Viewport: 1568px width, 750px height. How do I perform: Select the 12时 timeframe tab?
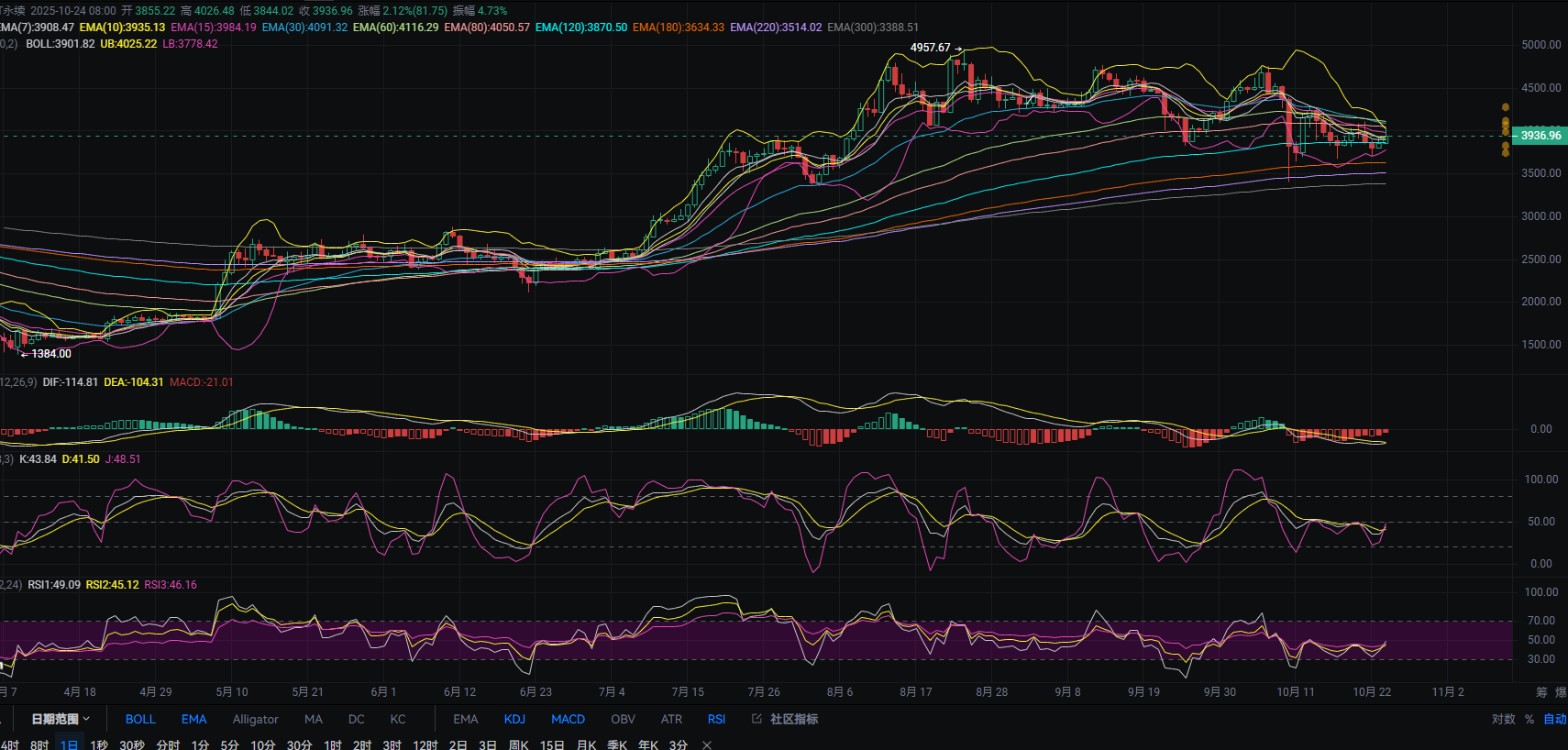[425, 744]
